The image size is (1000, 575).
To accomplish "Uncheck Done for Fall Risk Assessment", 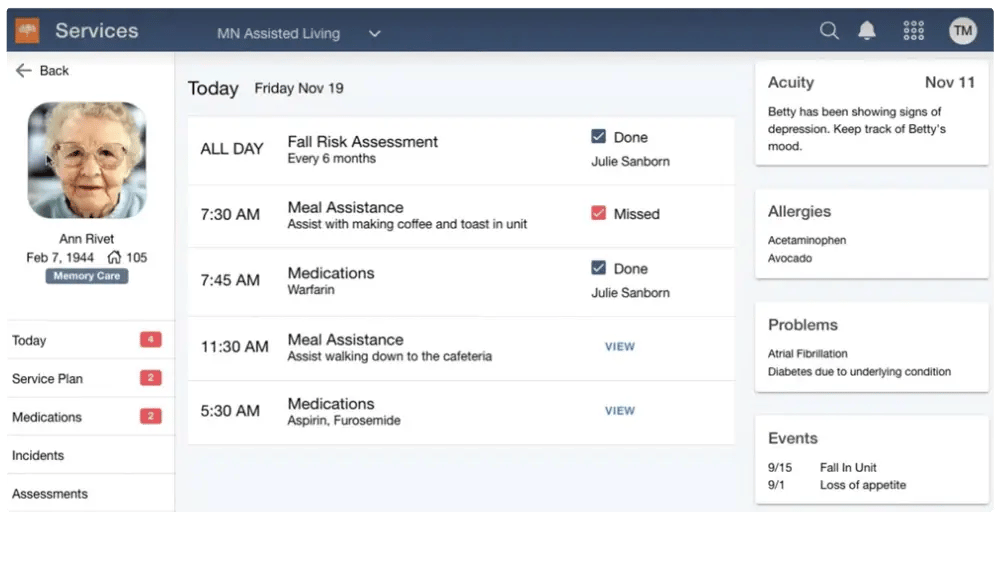I will tap(599, 137).
